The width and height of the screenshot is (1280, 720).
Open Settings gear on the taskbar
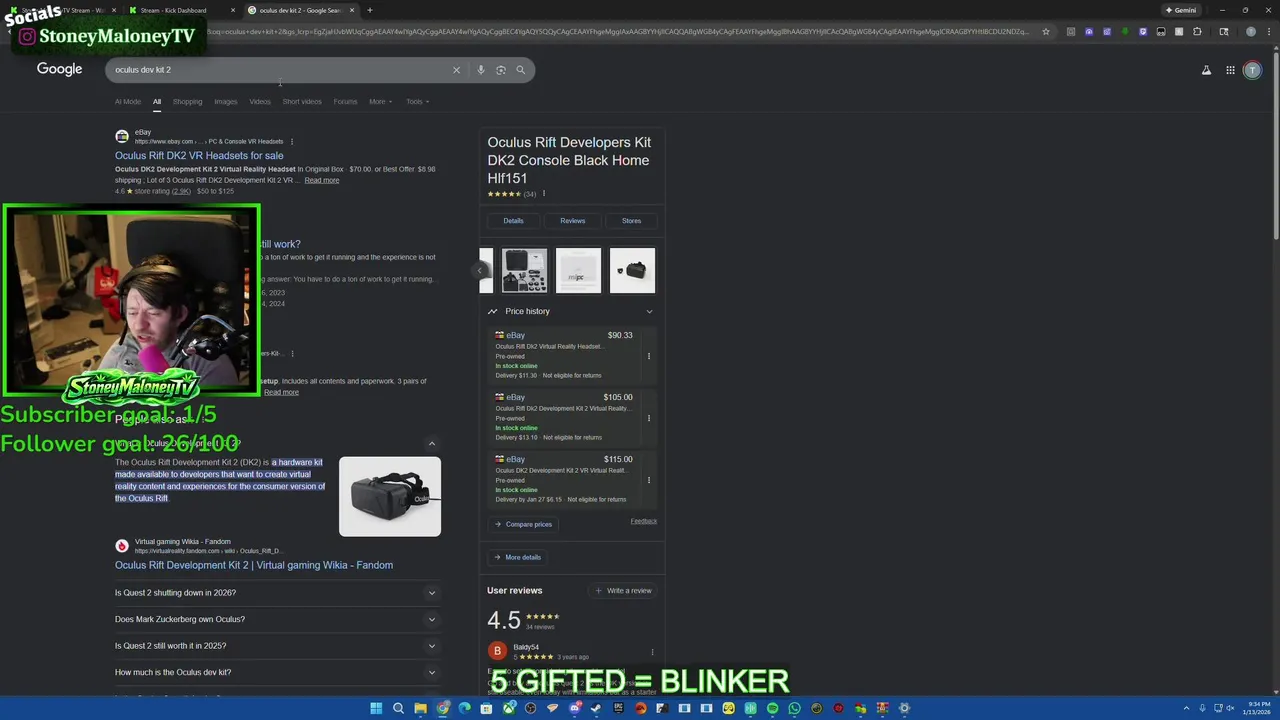[x=904, y=708]
